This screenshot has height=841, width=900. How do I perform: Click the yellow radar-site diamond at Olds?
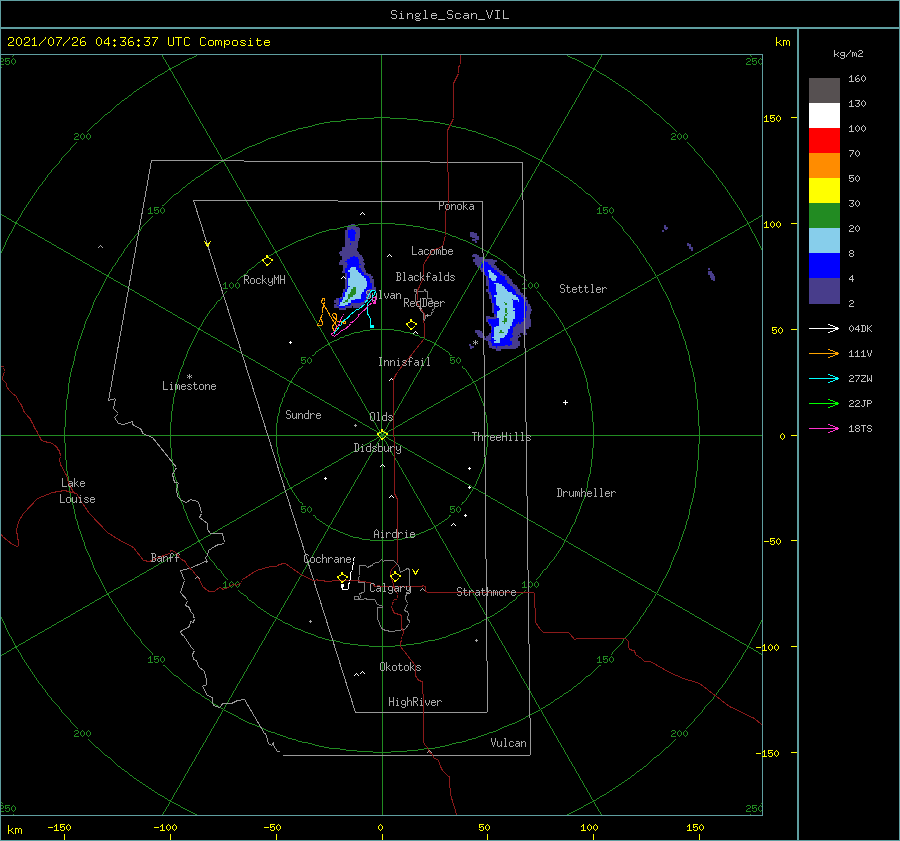(382, 435)
